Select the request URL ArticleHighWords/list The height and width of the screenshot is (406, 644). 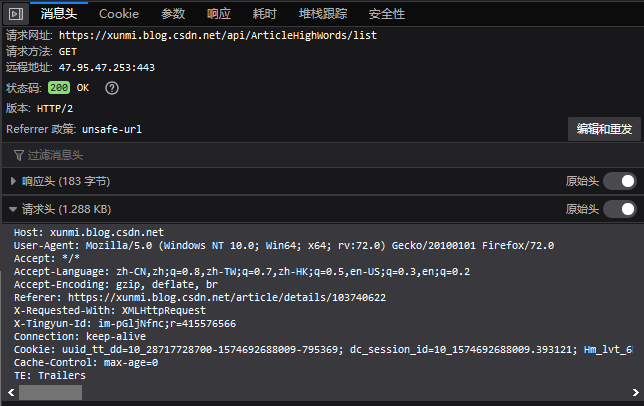(218, 35)
